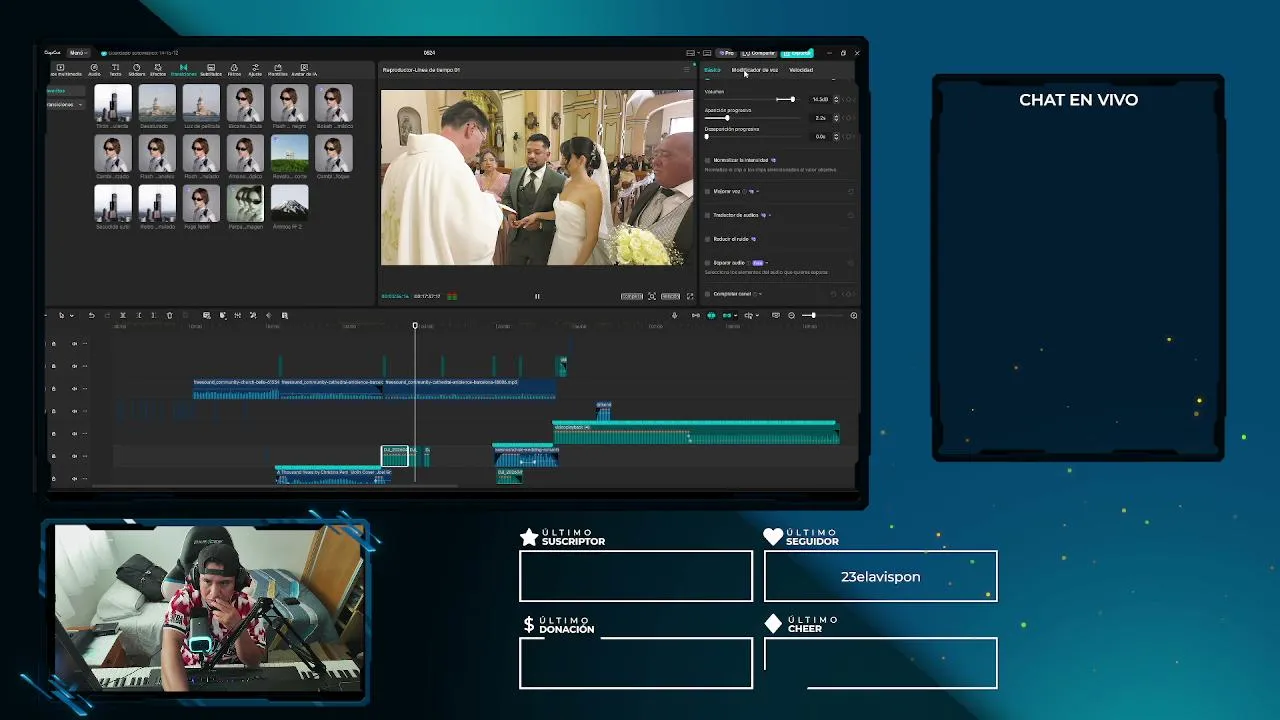Adjust the Volumen slider handle
The width and height of the screenshot is (1280, 720).
(x=792, y=99)
